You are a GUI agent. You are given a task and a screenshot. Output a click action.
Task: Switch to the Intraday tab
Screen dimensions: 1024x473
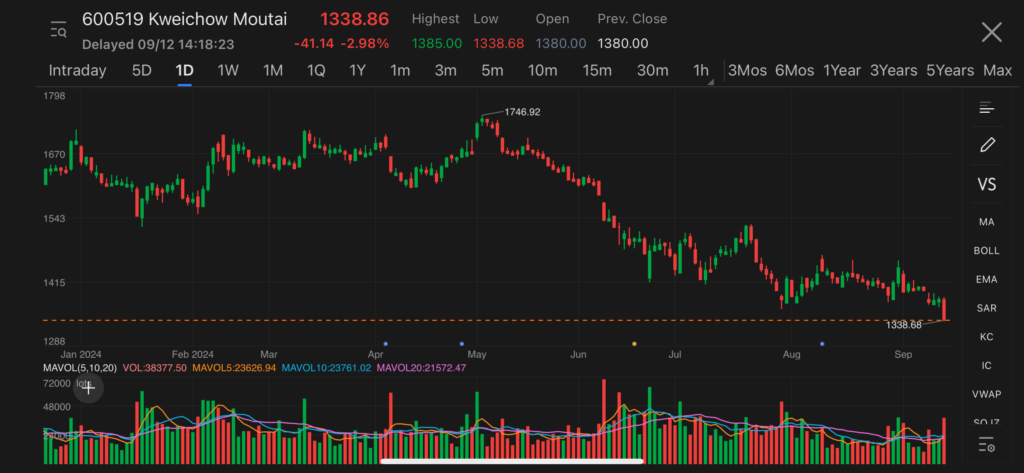pyautogui.click(x=77, y=70)
